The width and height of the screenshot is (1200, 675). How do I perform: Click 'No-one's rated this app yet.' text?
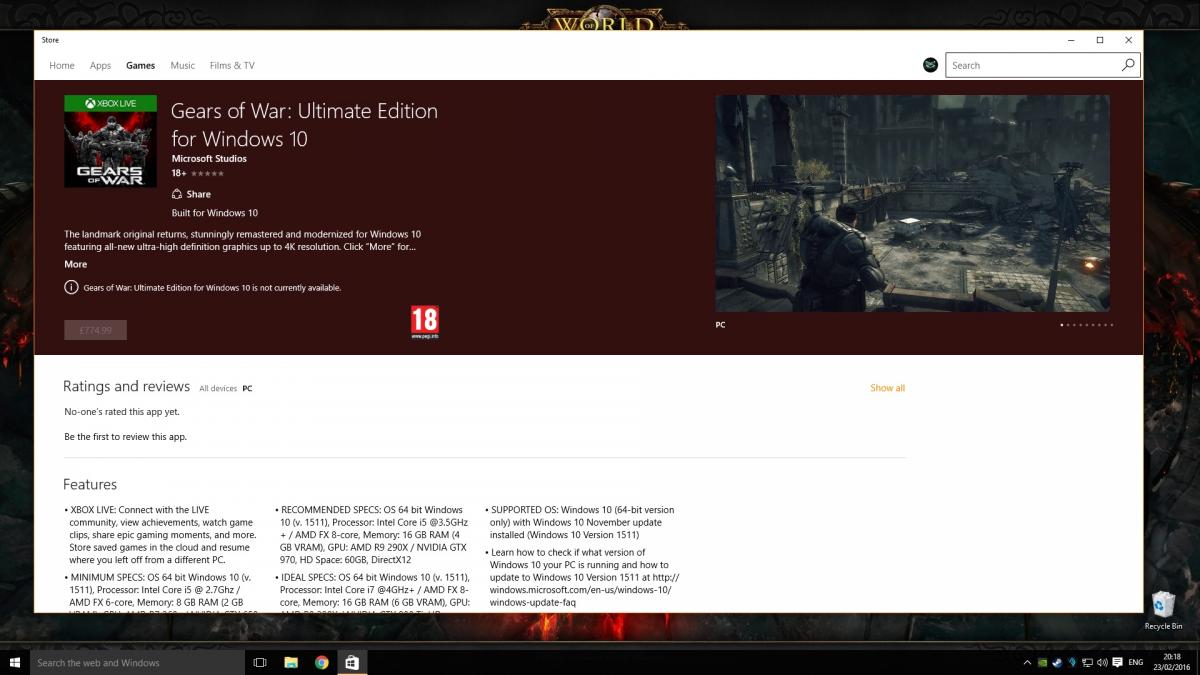[122, 412]
